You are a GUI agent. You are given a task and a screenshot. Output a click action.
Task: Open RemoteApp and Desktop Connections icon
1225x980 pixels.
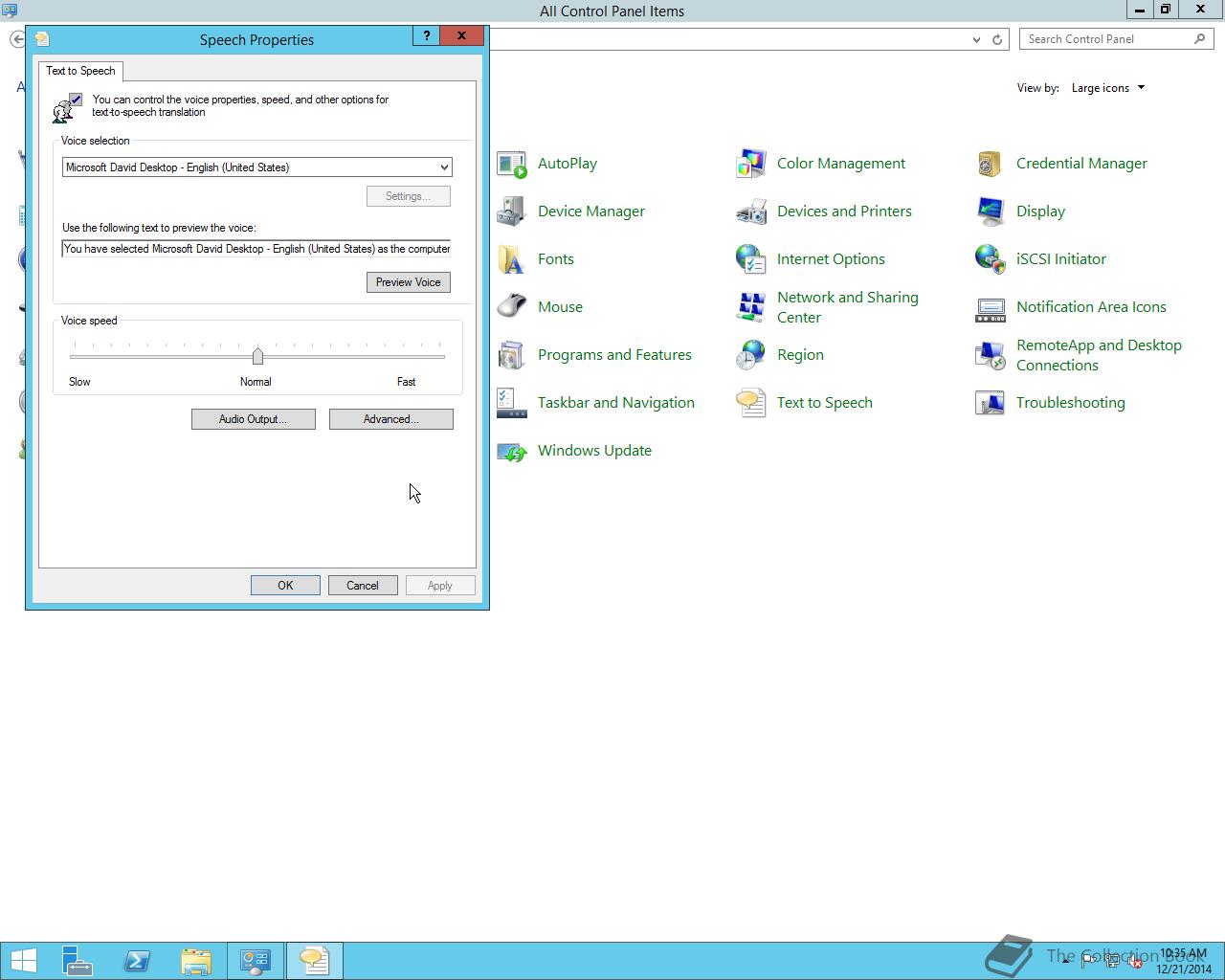coord(991,355)
